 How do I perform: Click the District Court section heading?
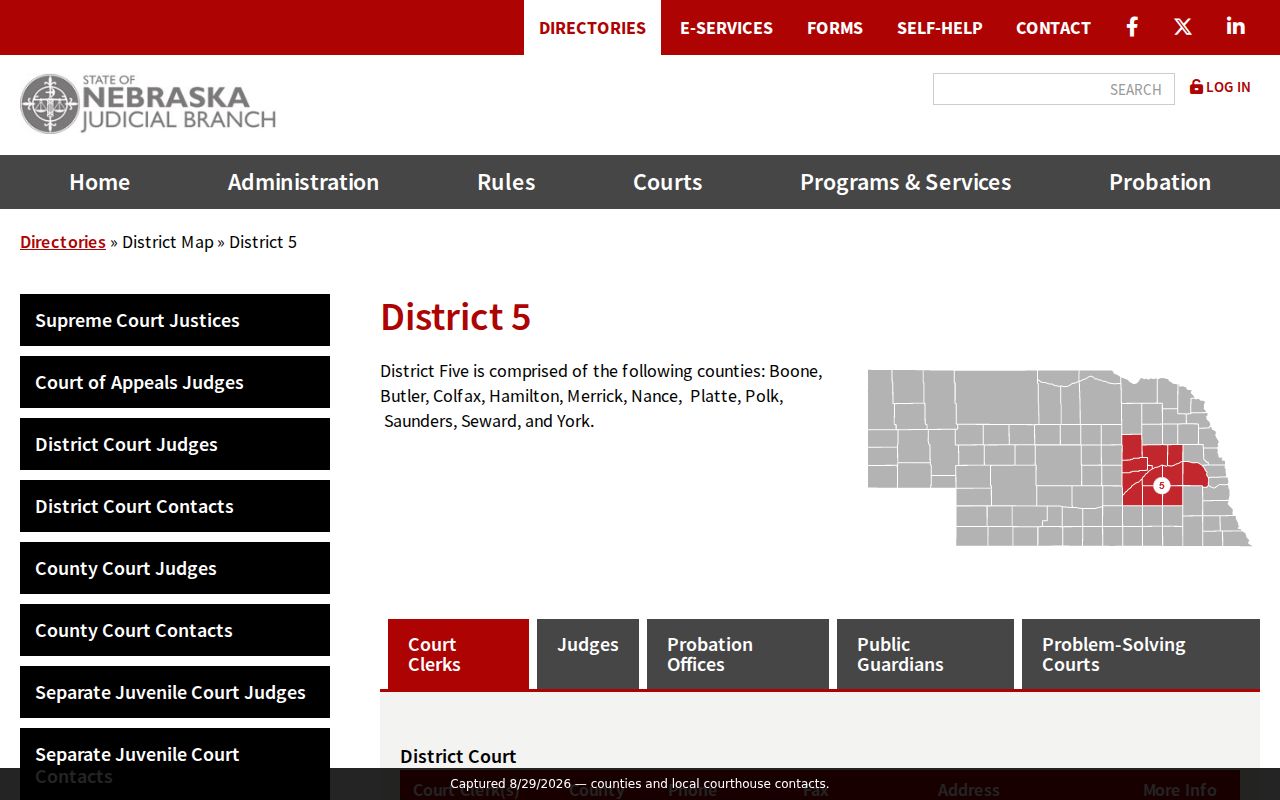(x=458, y=756)
